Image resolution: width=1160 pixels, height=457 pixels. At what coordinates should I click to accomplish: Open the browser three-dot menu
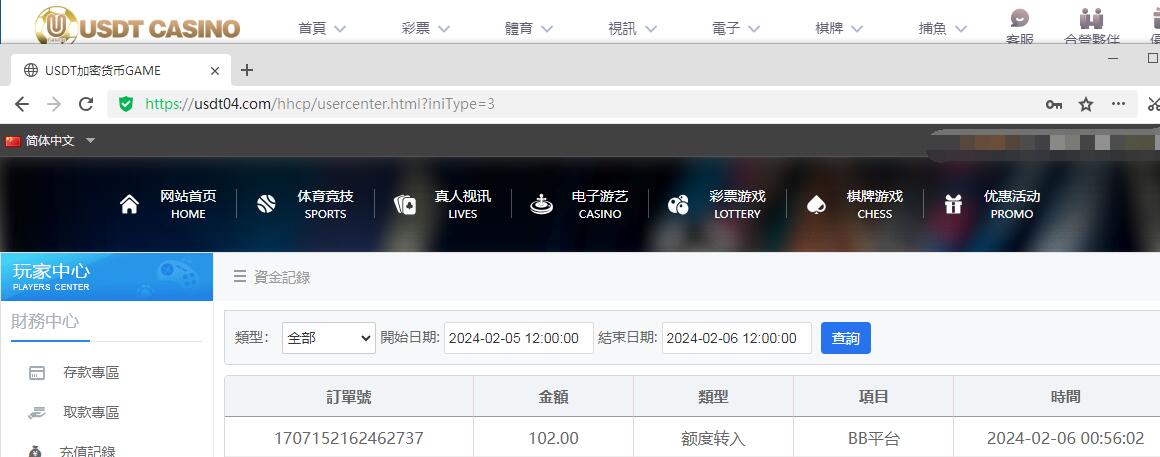[1119, 104]
